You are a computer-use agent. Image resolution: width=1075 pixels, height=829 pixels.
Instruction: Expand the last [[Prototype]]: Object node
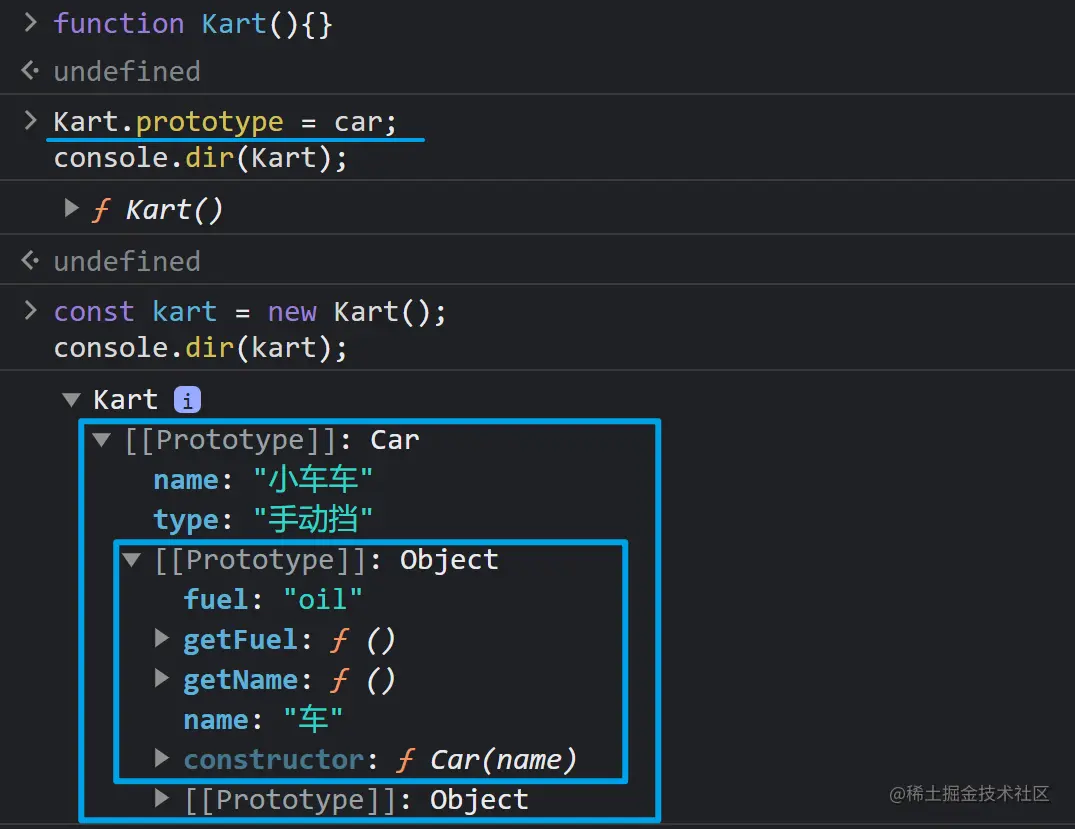(162, 798)
